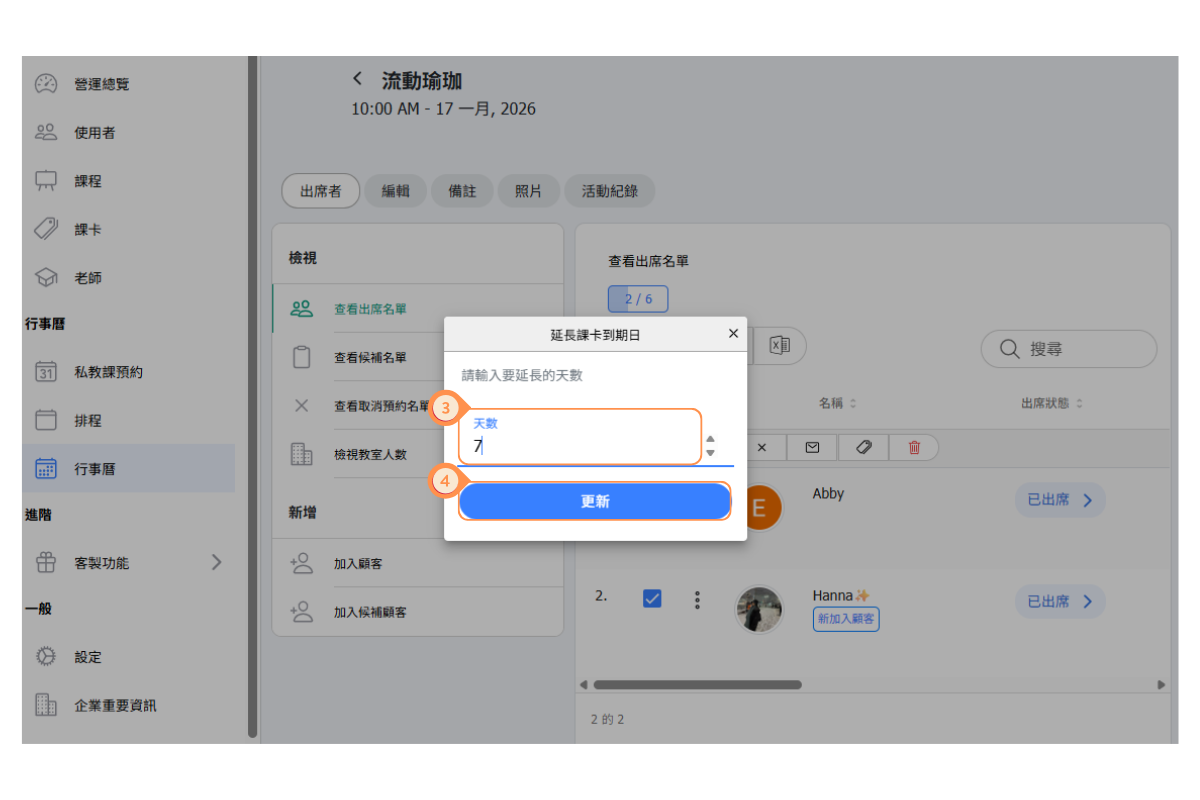
Task: Click the 天數 number input field
Action: pyautogui.click(x=580, y=446)
